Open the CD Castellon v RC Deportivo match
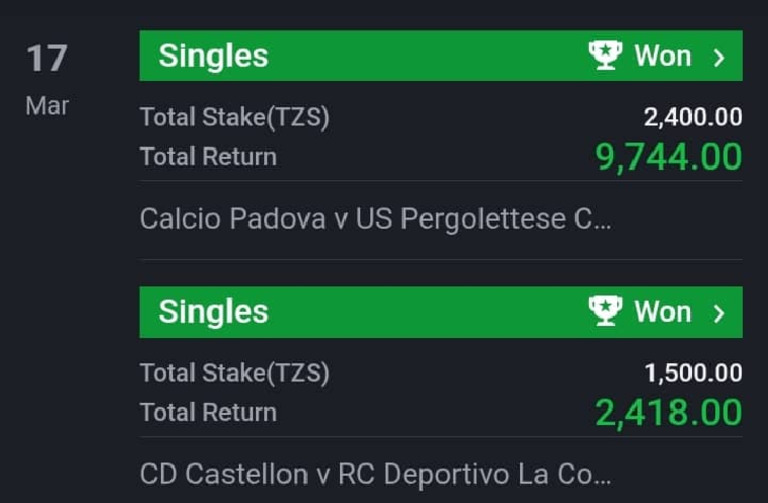Viewport: 768px width, 503px height. [375, 473]
